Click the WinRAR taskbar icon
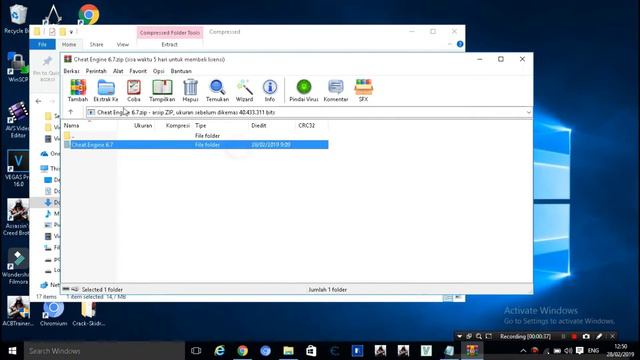Viewport: 640px width, 360px height. coord(472,351)
